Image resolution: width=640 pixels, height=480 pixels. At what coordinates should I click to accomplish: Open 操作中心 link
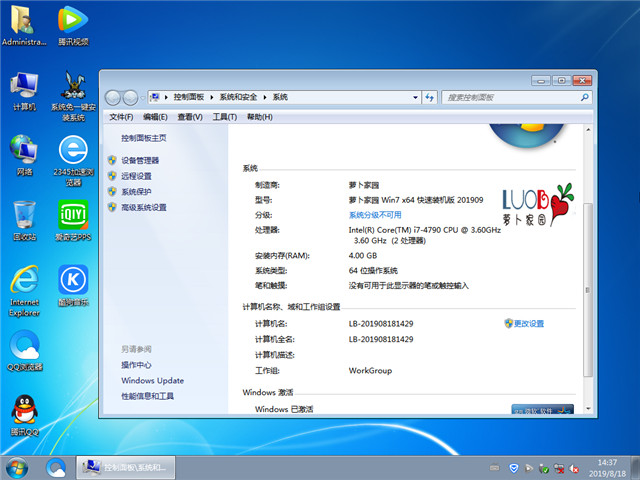[136, 365]
